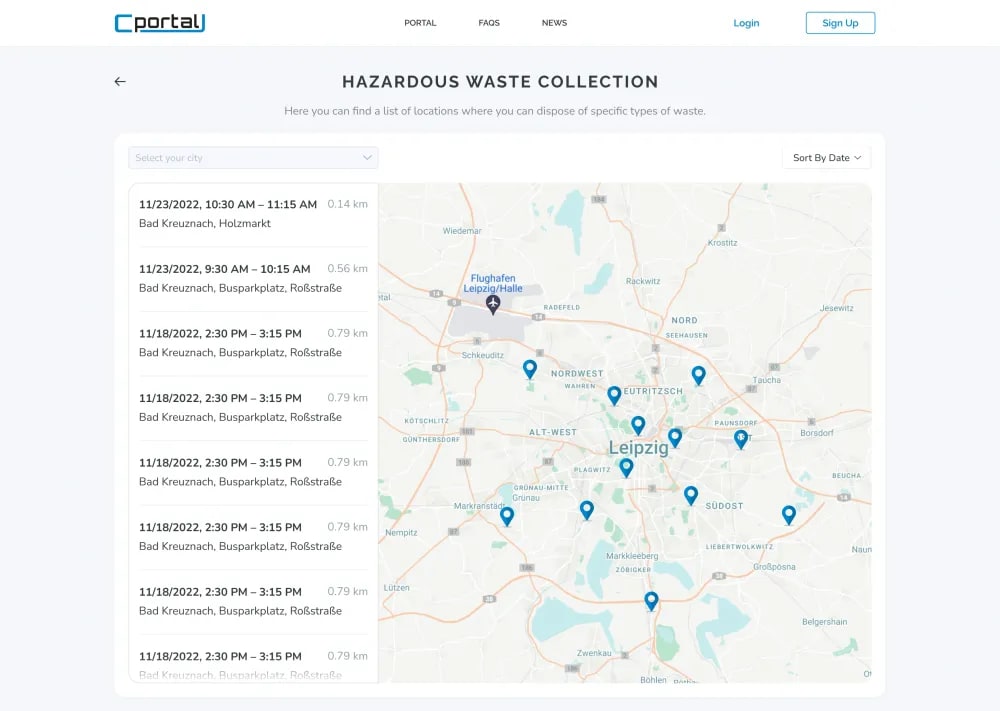Click the Hazardous Waste Collection heading
Viewport: 1000px width, 711px height.
500,82
